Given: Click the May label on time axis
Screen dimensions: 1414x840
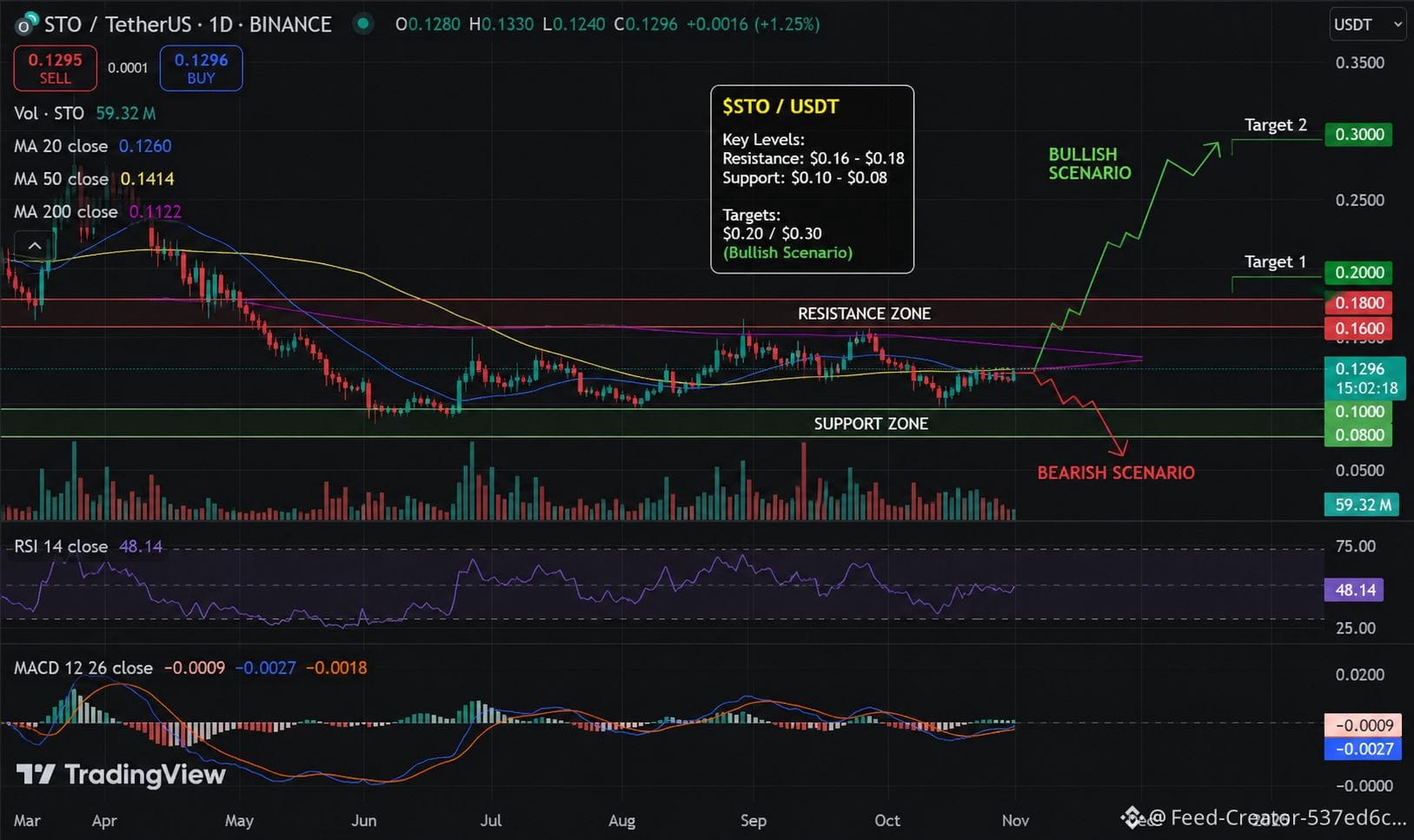Looking at the screenshot, I should tap(239, 820).
